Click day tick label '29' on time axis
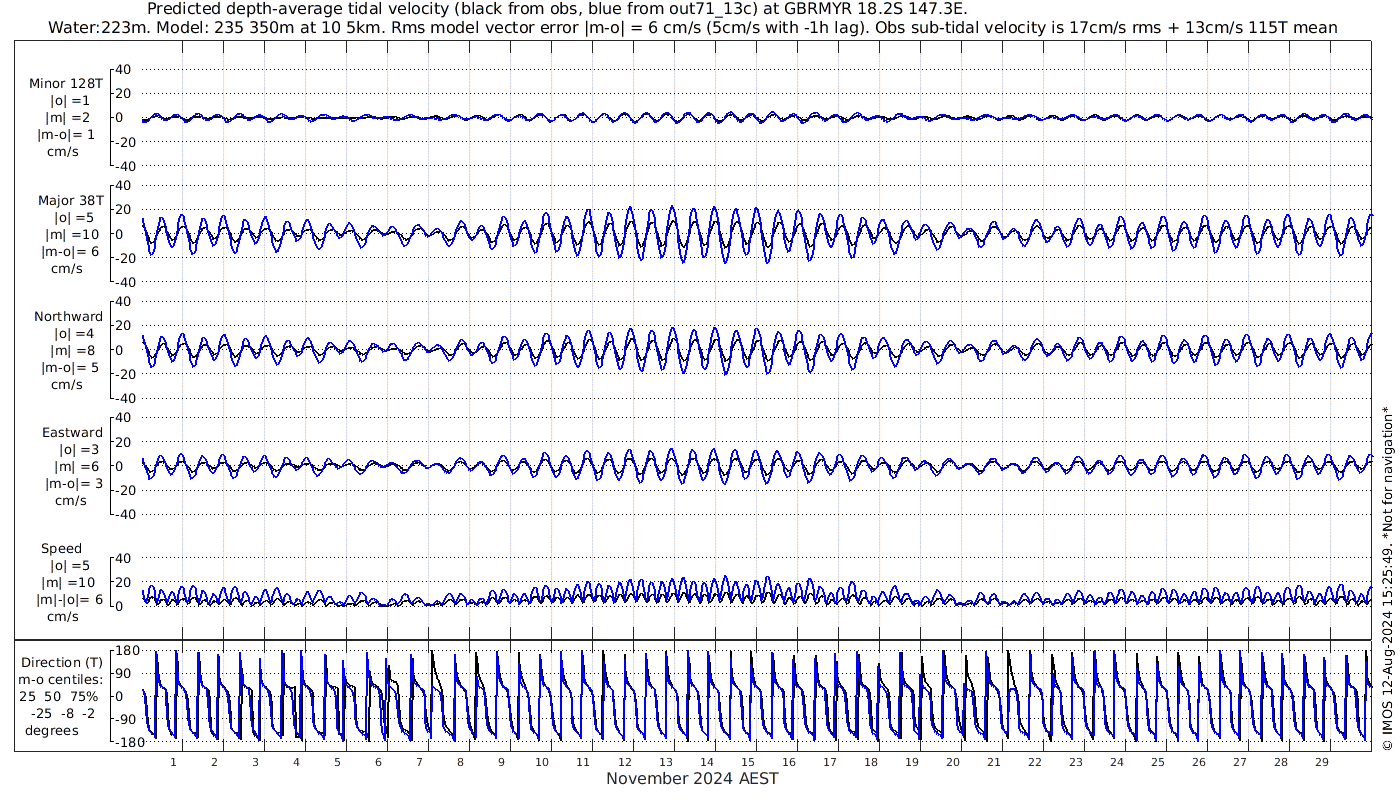Screen dimensions: 1400x800 click(1321, 761)
